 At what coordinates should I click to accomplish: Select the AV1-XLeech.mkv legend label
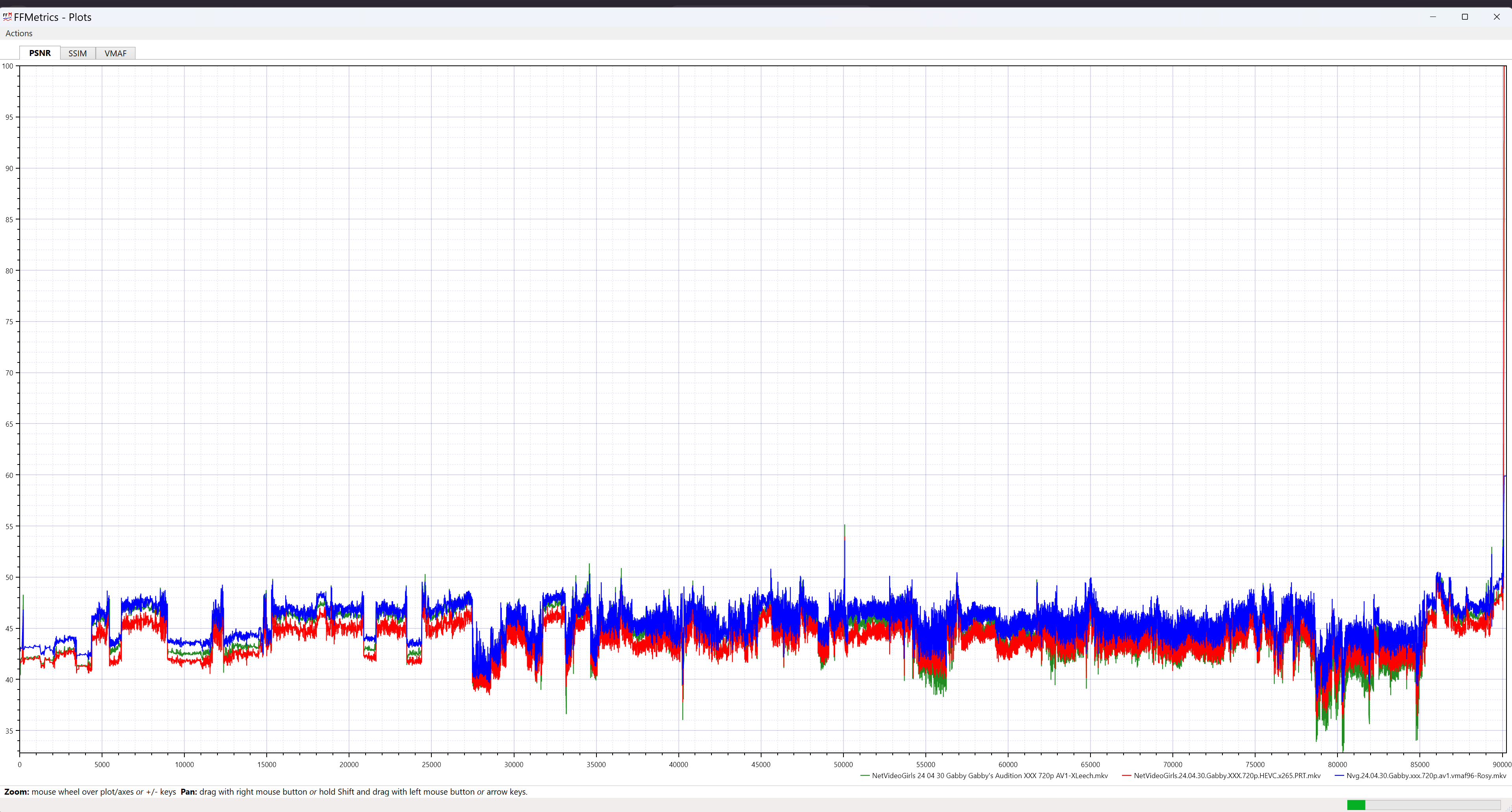pyautogui.click(x=990, y=776)
